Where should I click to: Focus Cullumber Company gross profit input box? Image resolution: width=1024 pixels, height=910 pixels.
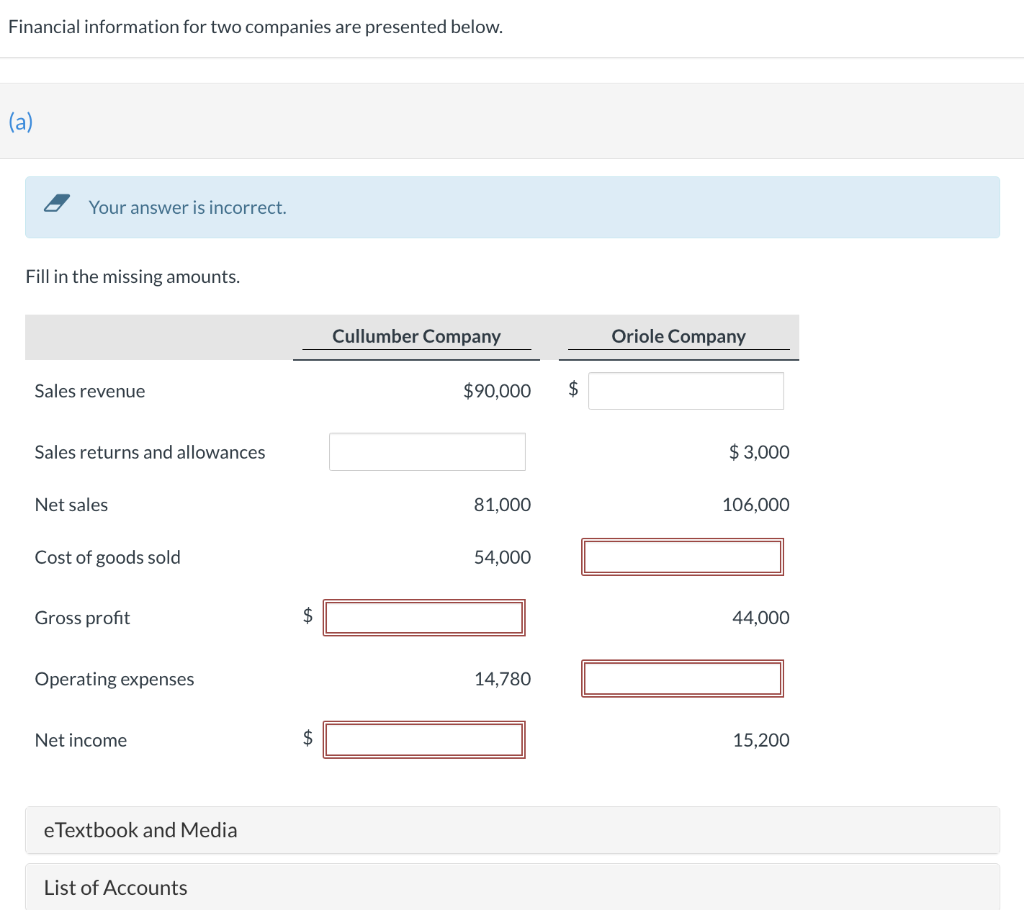tap(424, 618)
